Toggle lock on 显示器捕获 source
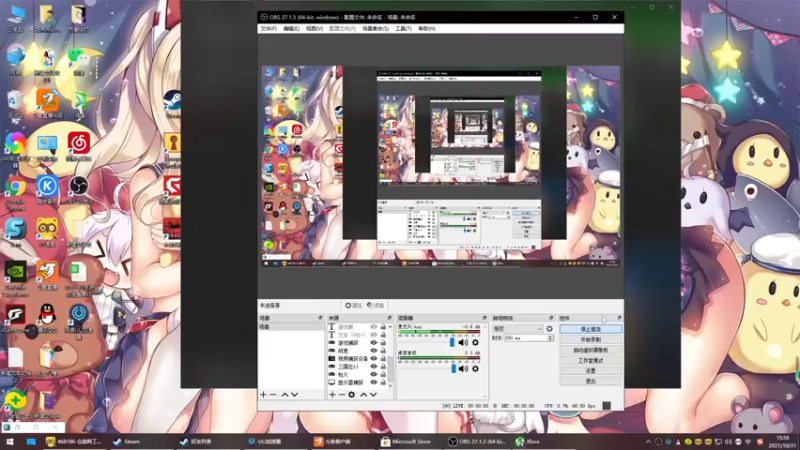The image size is (800, 450). point(383,382)
